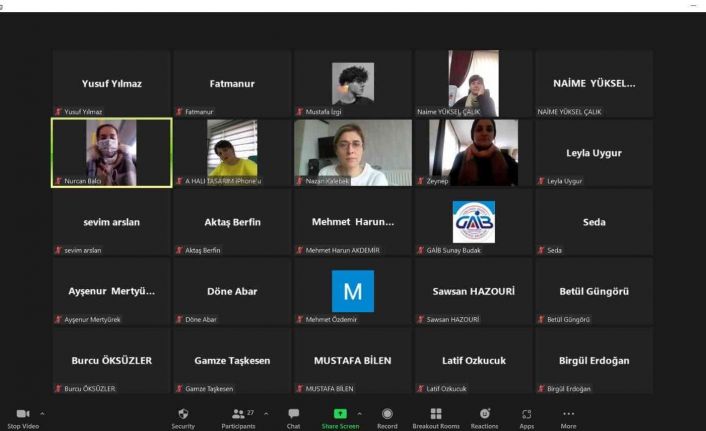
Task: Select the Aktaş Berfin name tile
Action: pos(232,222)
